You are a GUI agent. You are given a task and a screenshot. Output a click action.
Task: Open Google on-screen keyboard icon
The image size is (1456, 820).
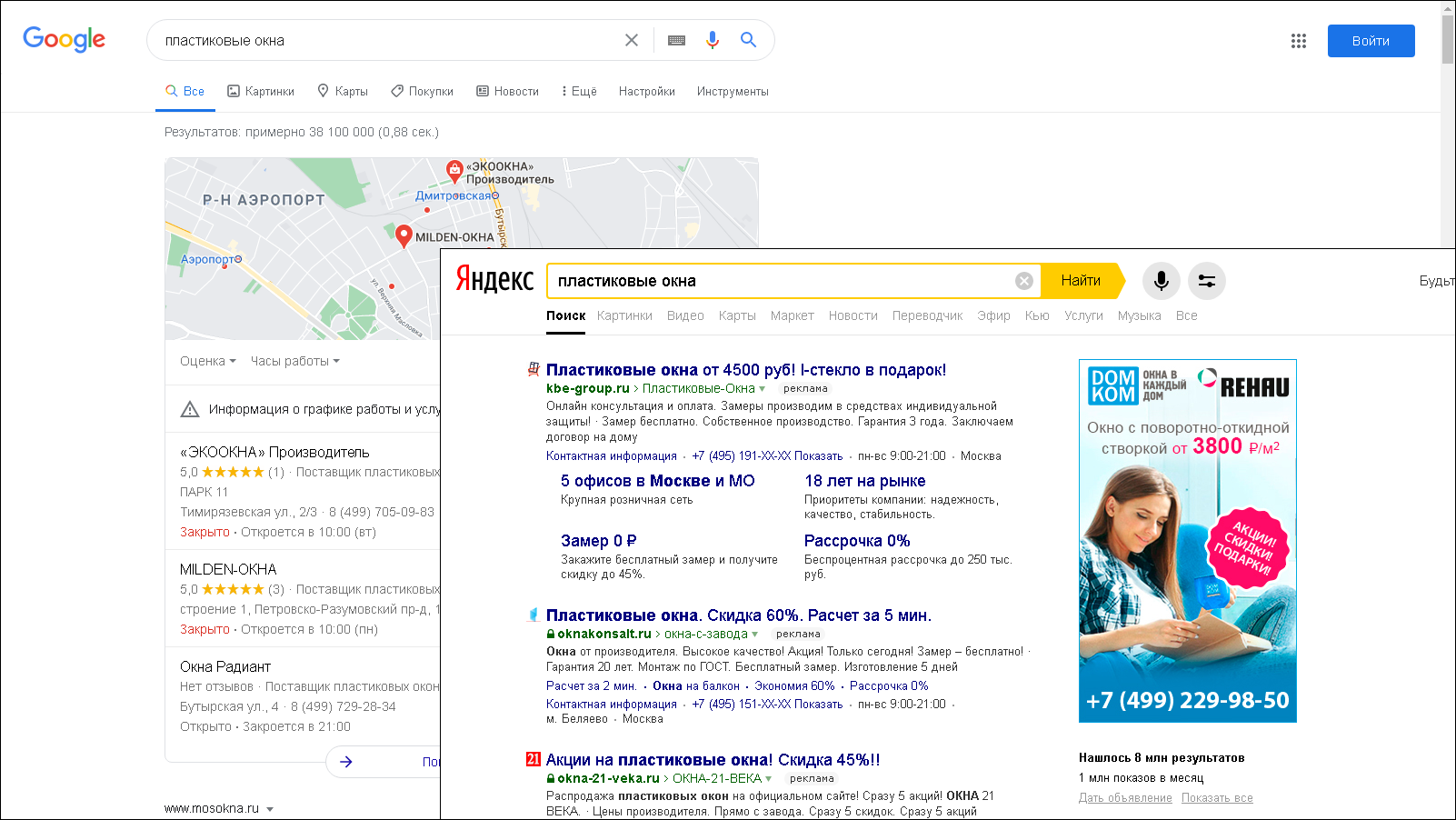pos(676,40)
